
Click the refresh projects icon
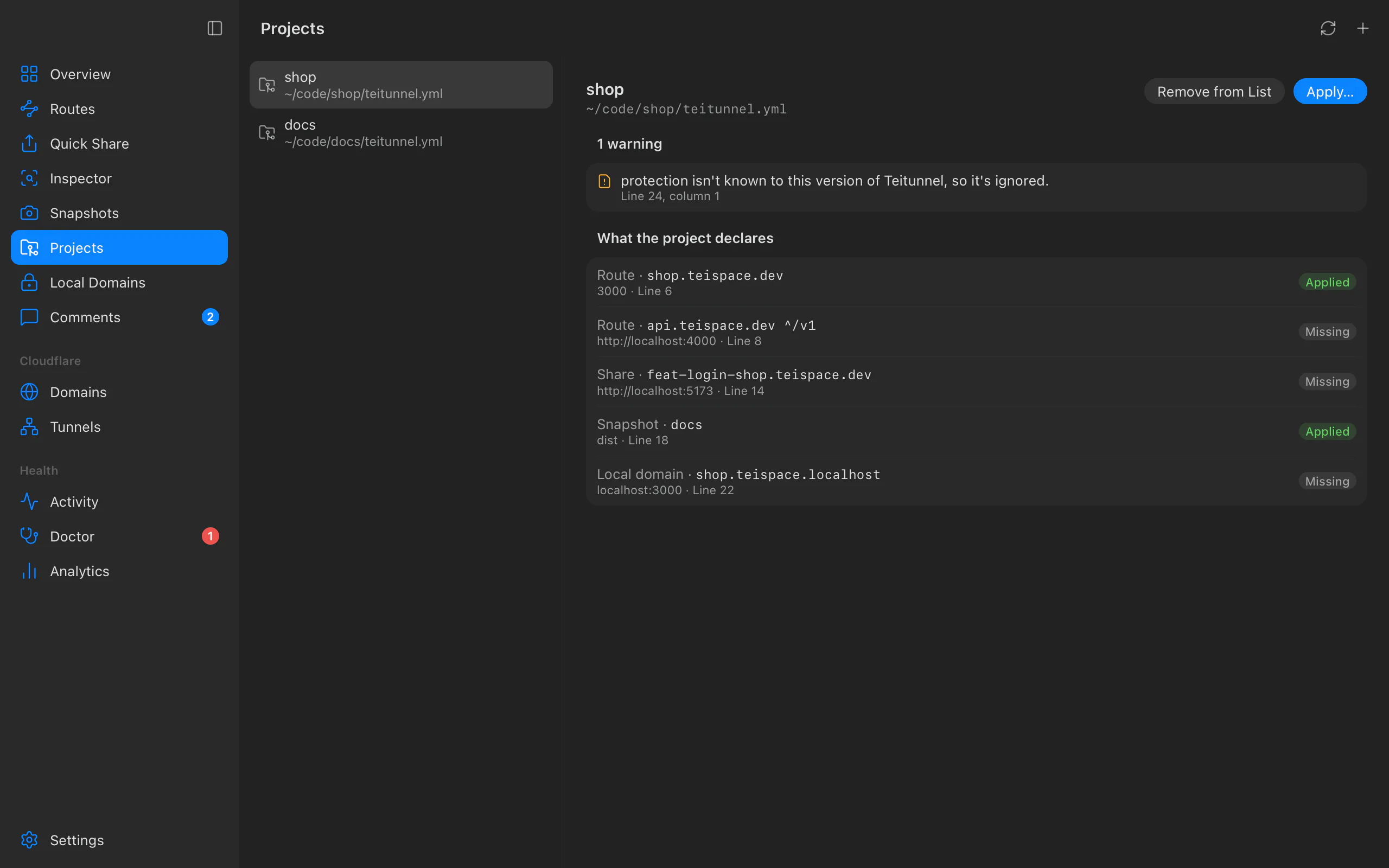click(x=1328, y=28)
